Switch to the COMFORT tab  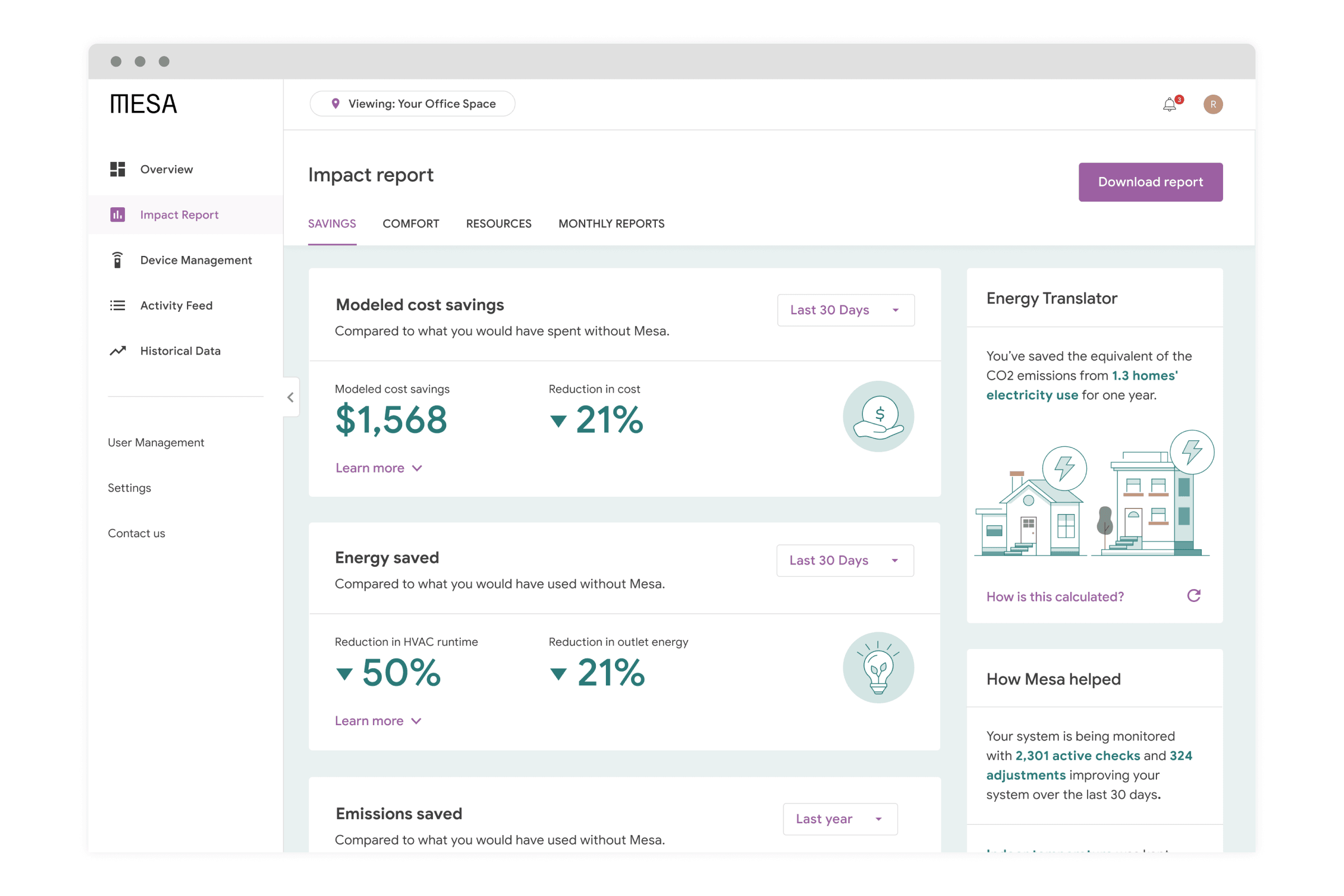[411, 224]
